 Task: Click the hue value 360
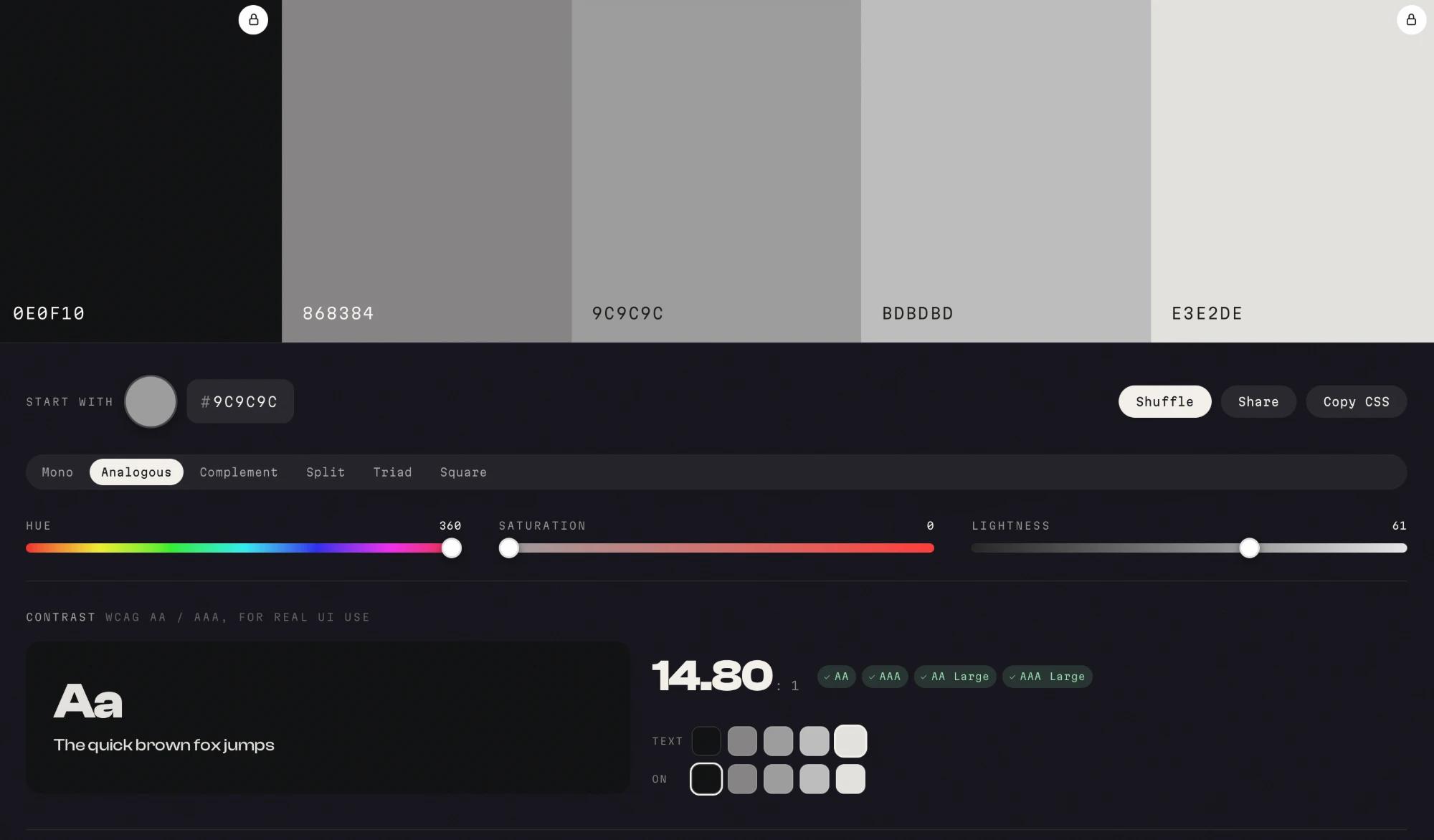(450, 526)
